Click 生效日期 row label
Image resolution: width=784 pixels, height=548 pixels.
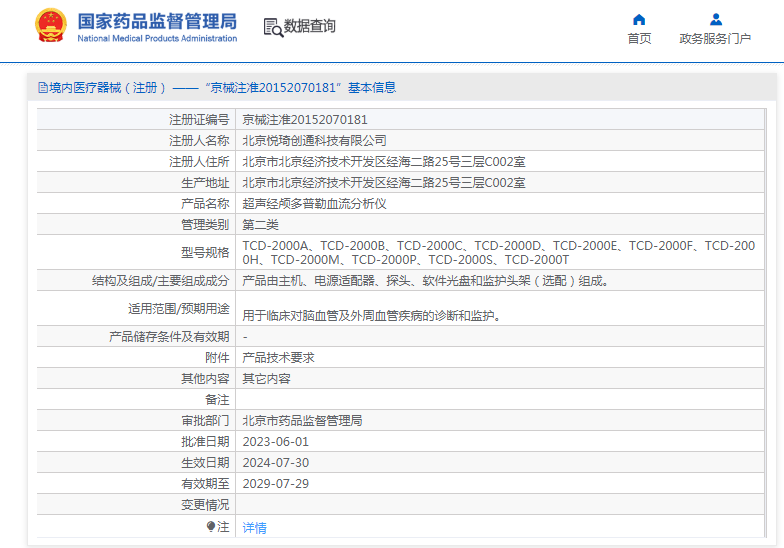[204, 463]
